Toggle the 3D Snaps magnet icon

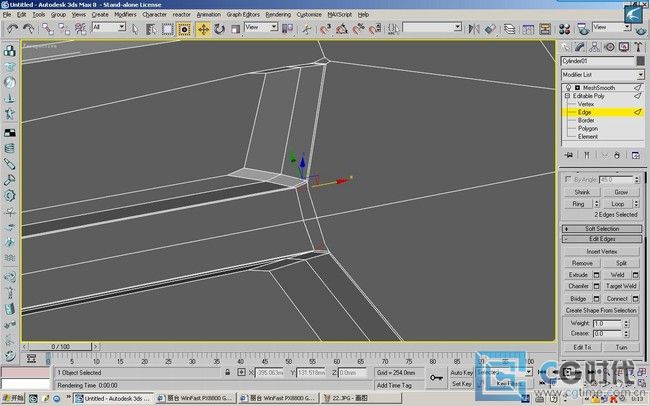[326, 29]
